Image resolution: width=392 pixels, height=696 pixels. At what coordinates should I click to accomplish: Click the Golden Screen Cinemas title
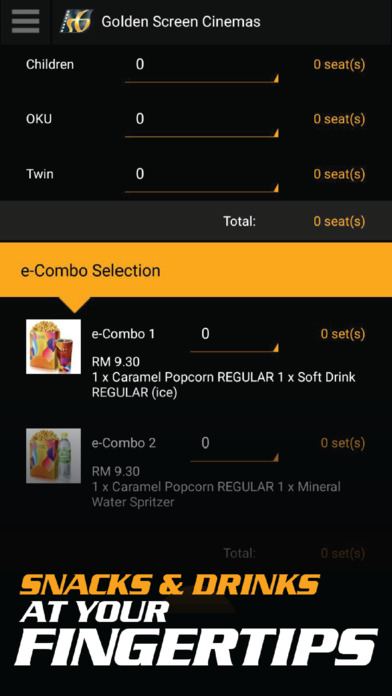point(181,21)
